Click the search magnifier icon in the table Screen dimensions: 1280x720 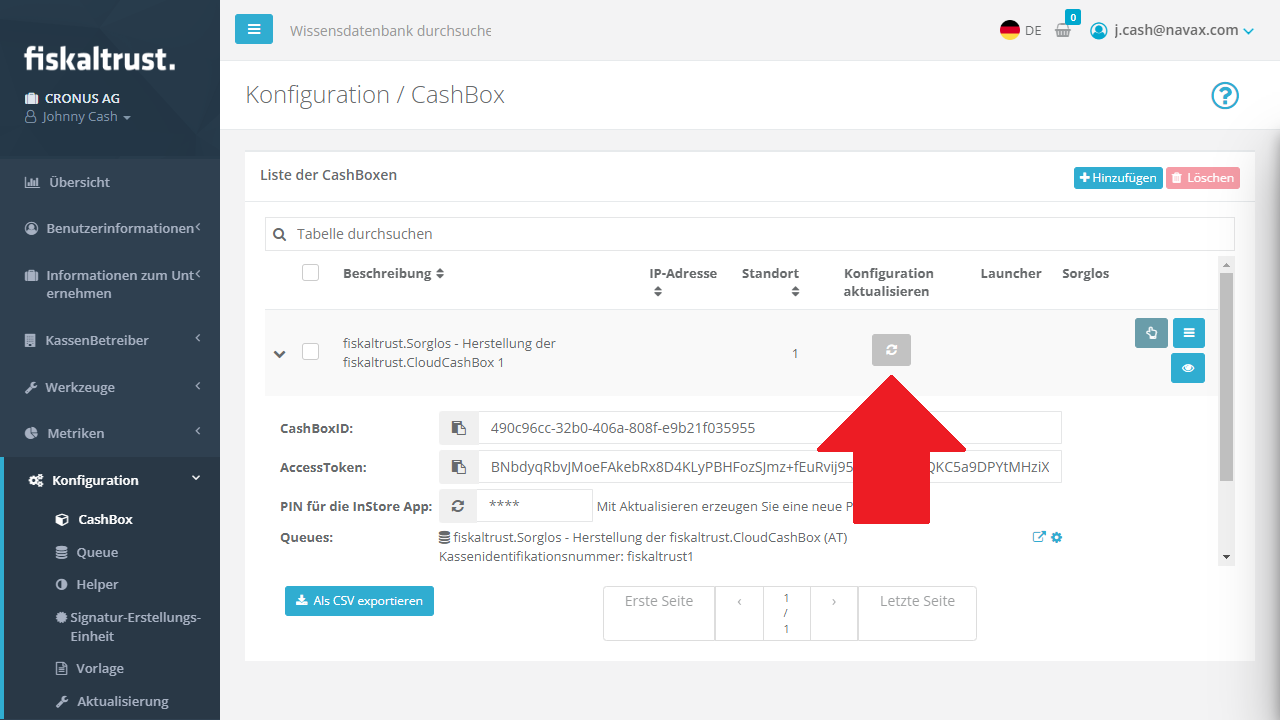point(280,234)
